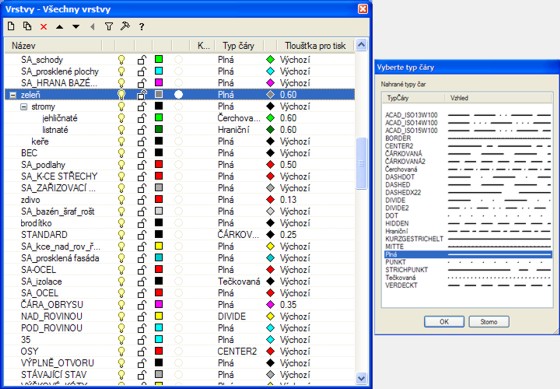Open line type DIVIDE of NAD_ROVINOU

[232, 316]
